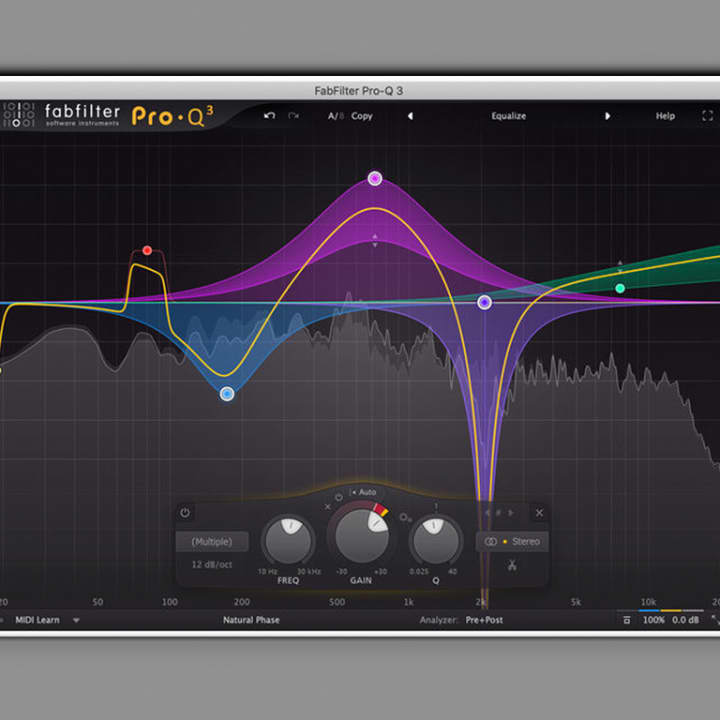Toggle A/B state comparison
The width and height of the screenshot is (720, 720).
click(x=336, y=116)
